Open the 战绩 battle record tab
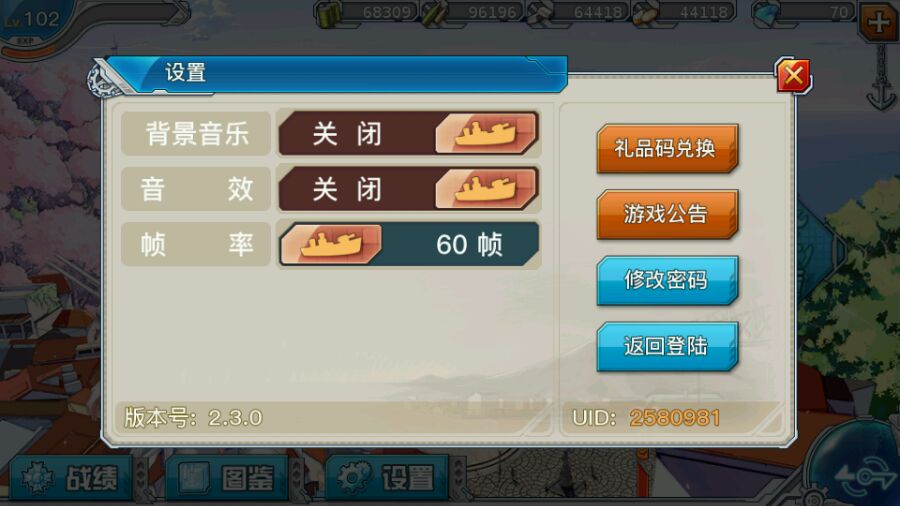900x506 pixels. (71, 478)
